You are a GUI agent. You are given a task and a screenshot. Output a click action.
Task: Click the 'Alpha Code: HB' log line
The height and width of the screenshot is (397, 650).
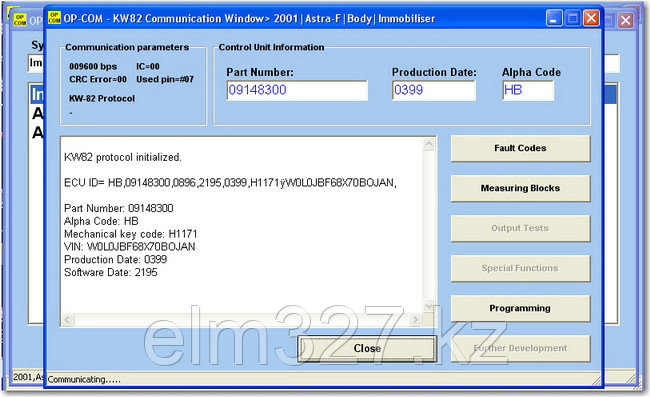(x=101, y=221)
